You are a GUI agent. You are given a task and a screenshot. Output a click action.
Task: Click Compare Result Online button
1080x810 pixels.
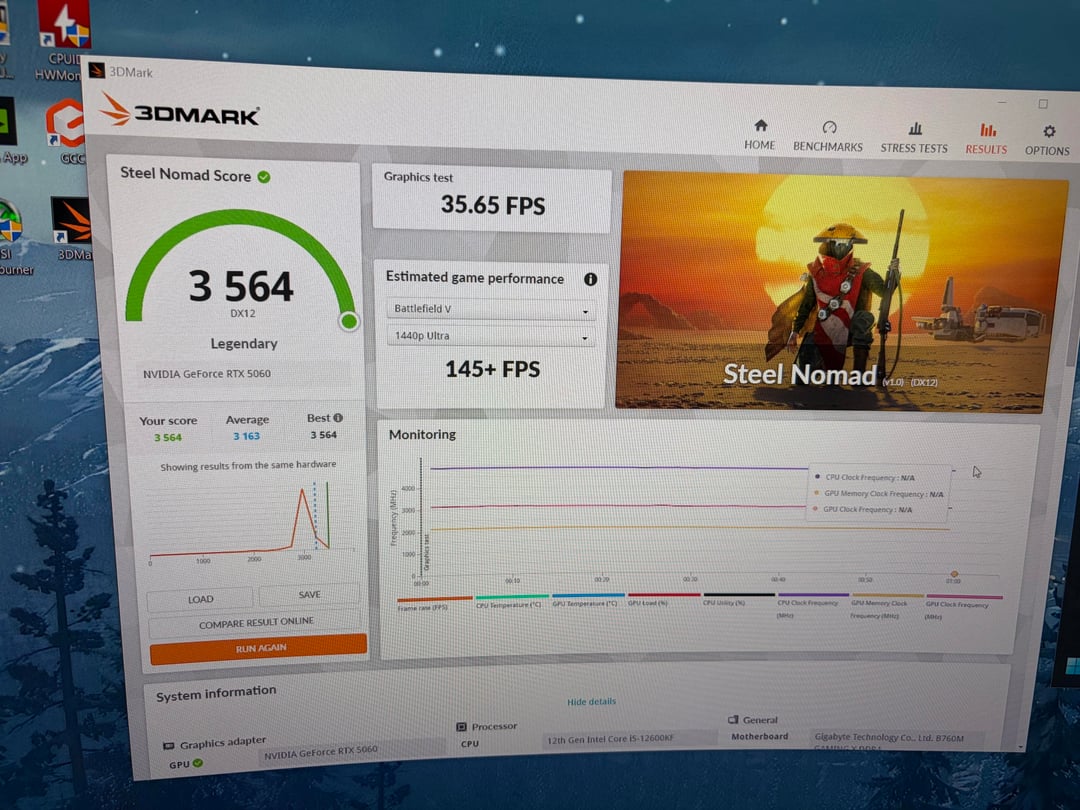pos(256,622)
